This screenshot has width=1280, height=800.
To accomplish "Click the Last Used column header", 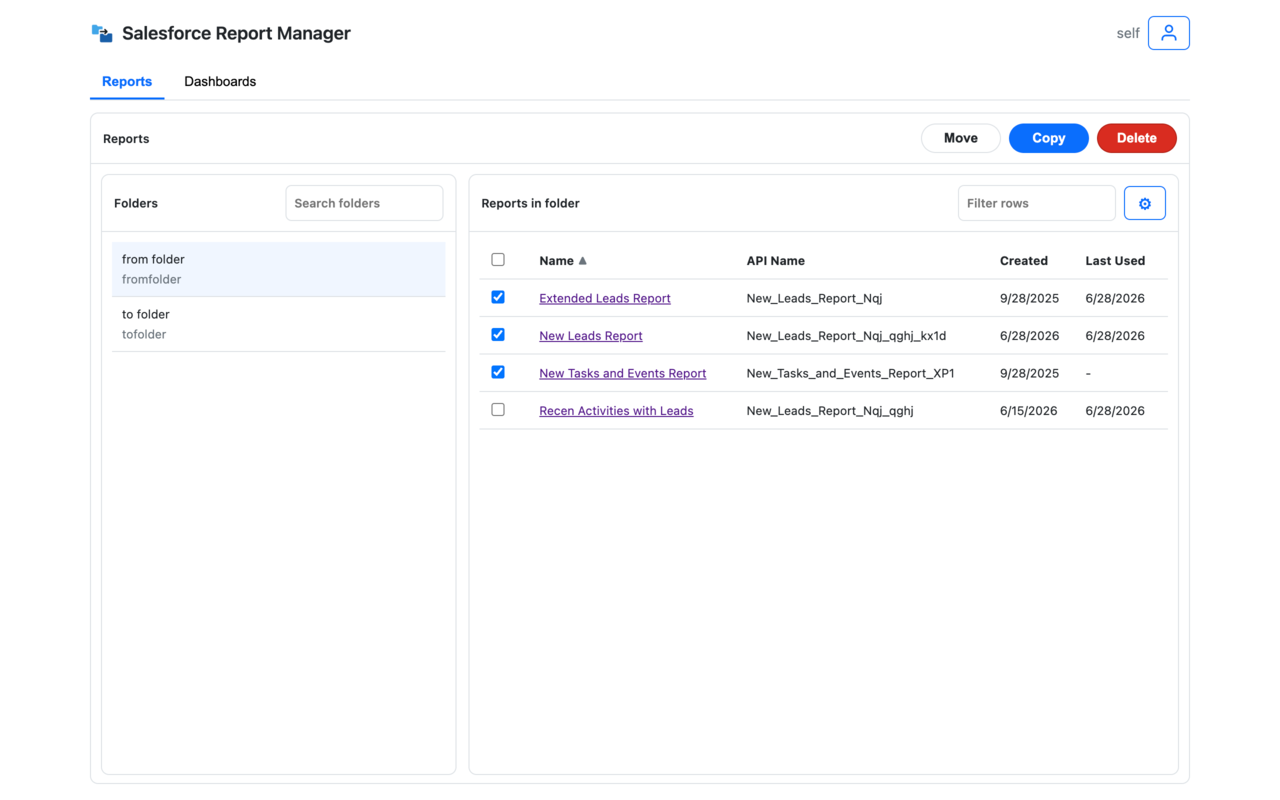I will 1115,261.
